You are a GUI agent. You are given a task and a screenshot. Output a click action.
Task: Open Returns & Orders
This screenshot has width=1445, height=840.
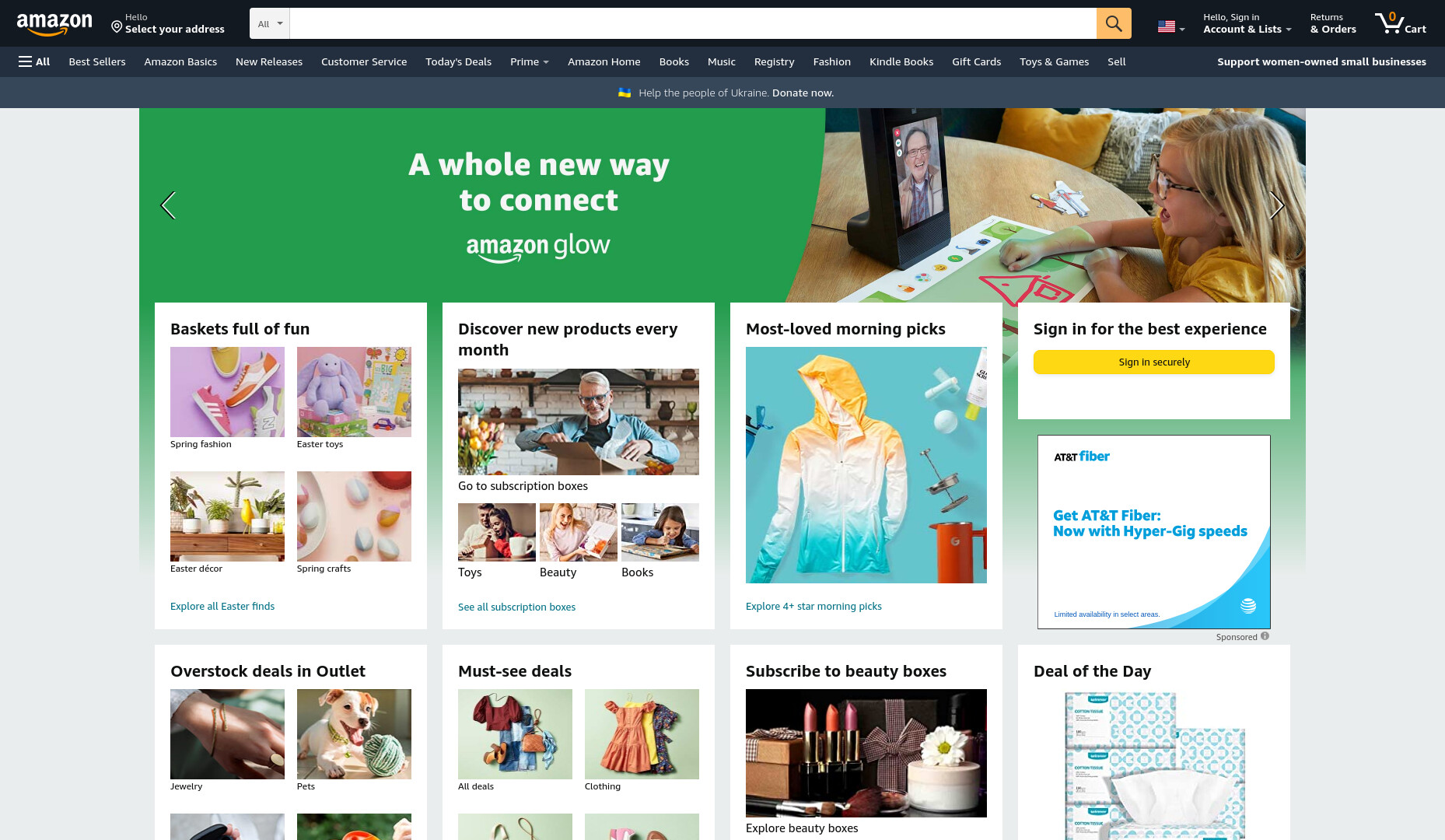[1333, 23]
